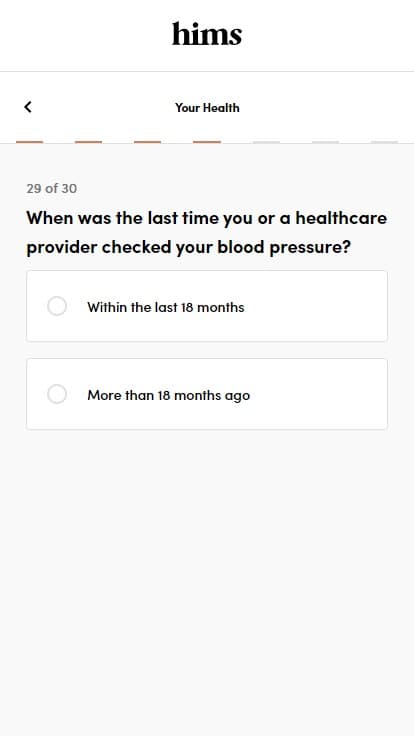Image resolution: width=414 pixels, height=736 pixels.
Task: Click the second progress bar segment
Action: (88, 142)
